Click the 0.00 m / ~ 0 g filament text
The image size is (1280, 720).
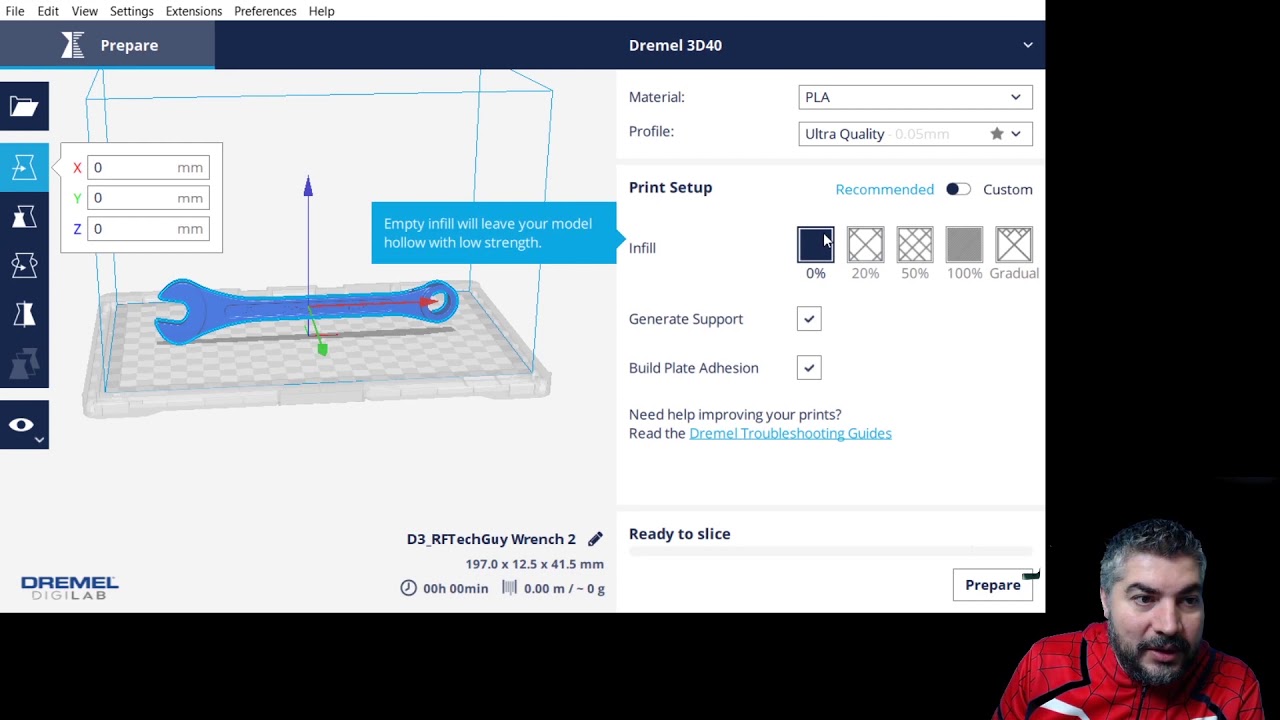[565, 588]
